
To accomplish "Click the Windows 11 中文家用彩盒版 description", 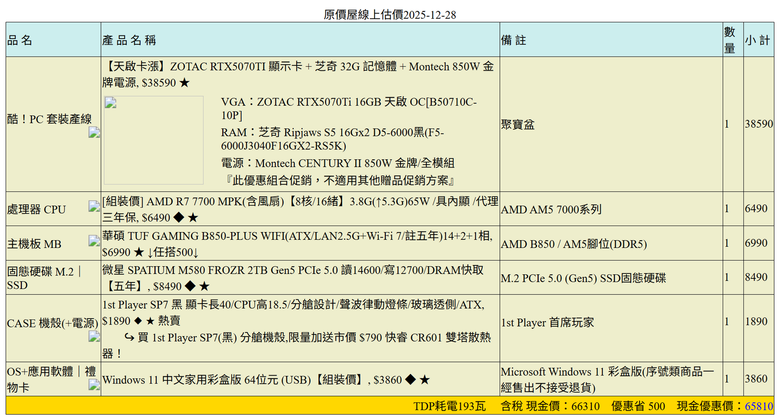I will point(266,381).
